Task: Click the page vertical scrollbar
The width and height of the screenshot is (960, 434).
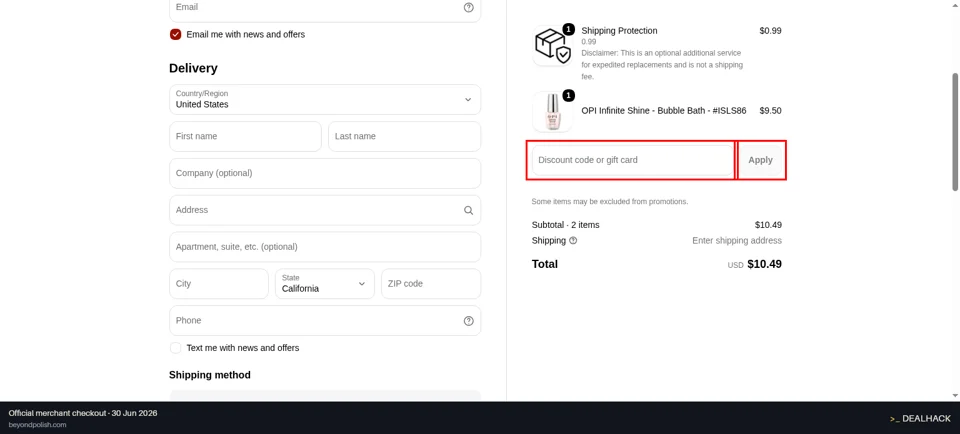Action: click(x=955, y=132)
